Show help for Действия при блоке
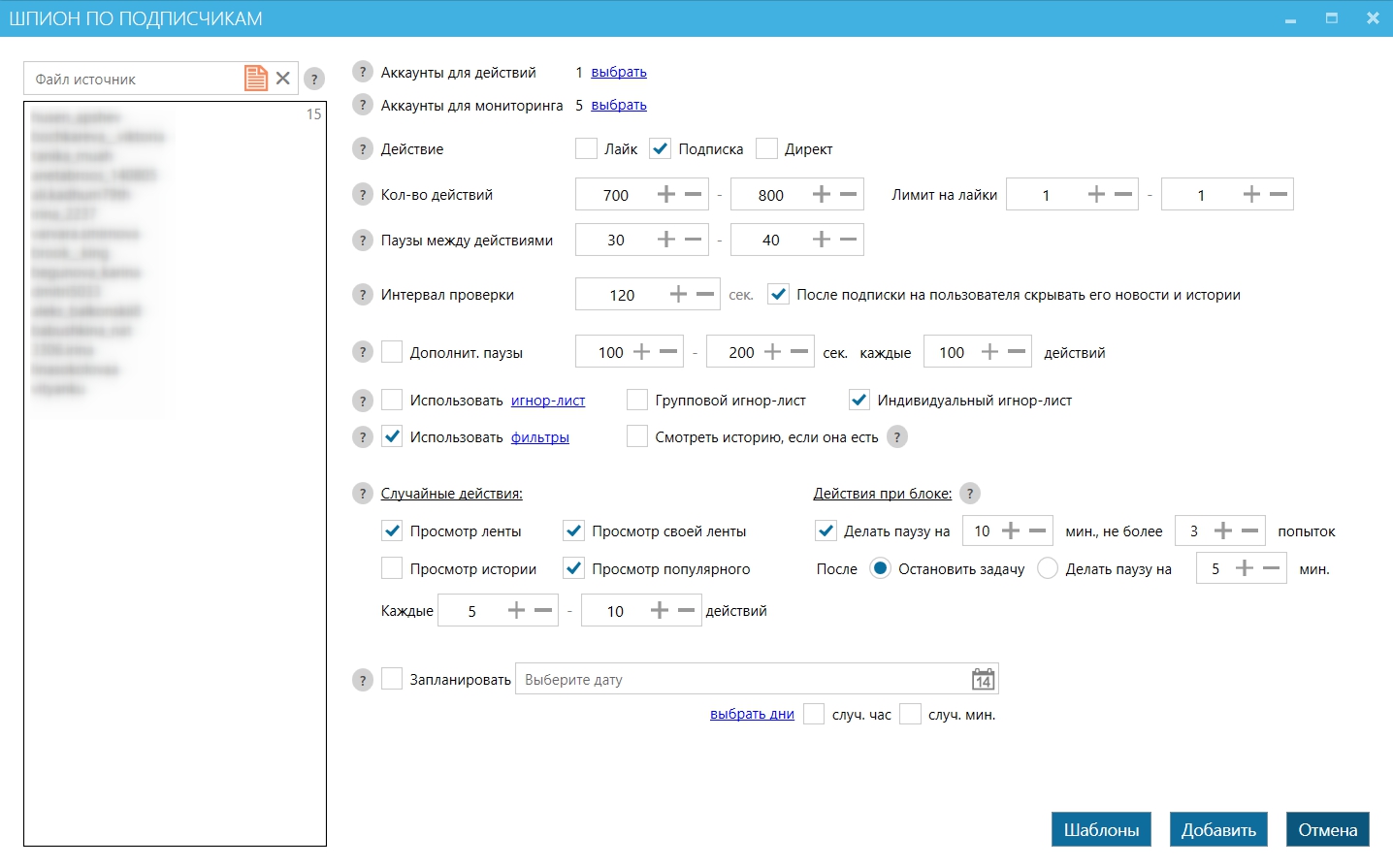Image resolution: width=1393 pixels, height=868 pixels. [970, 493]
